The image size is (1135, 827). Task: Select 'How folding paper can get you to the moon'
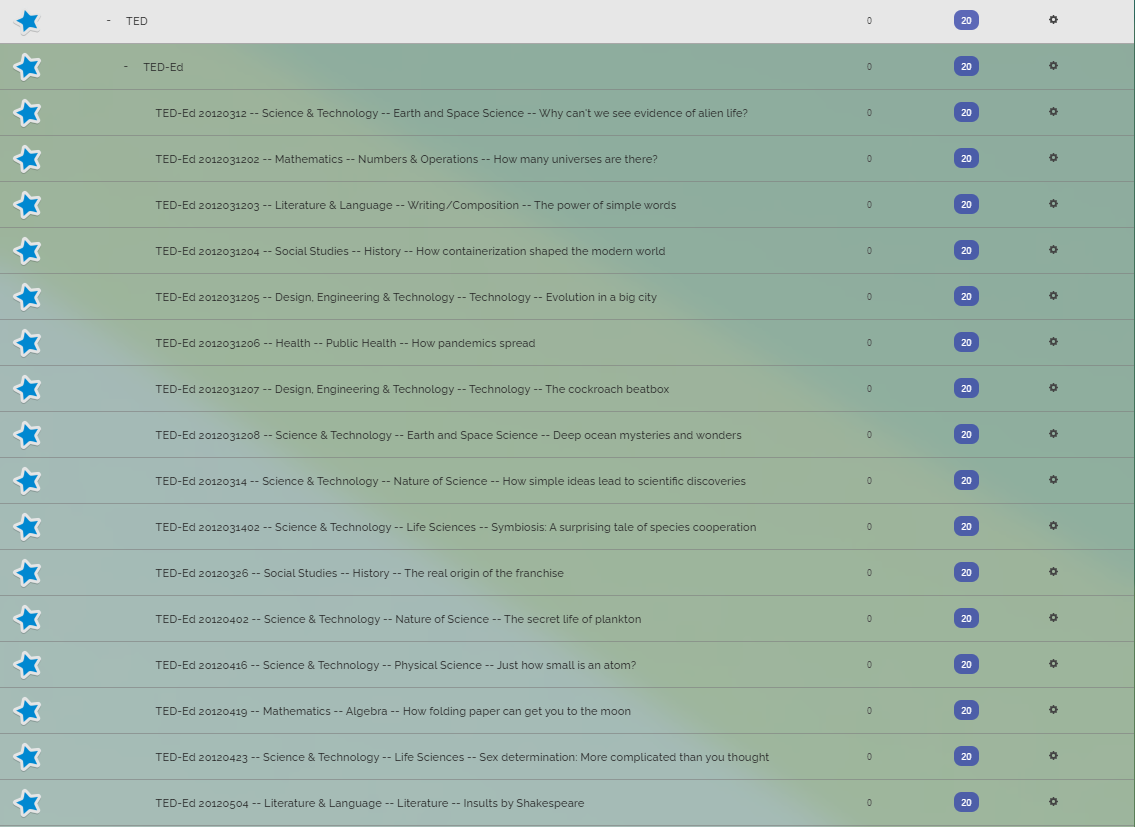(x=393, y=711)
